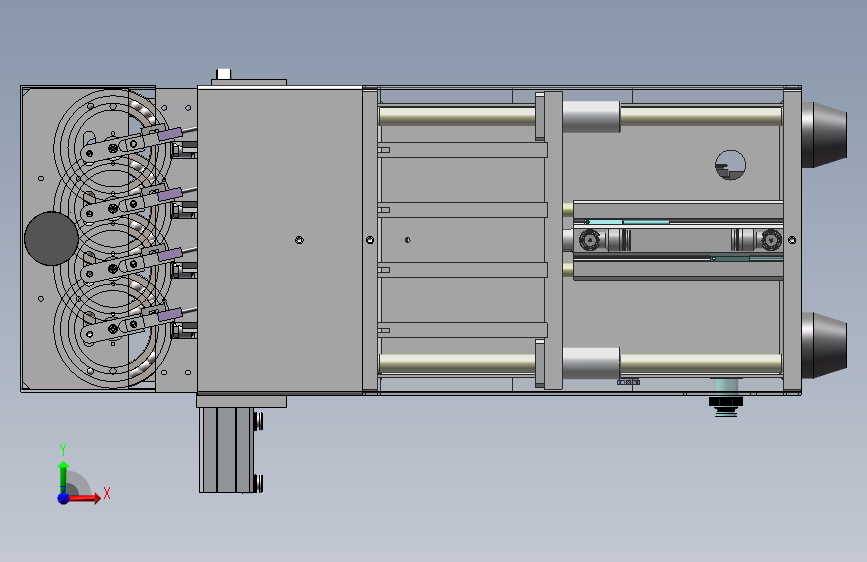
Task: Select the small white bolt on top of frame
Action: pyautogui.click(x=224, y=74)
